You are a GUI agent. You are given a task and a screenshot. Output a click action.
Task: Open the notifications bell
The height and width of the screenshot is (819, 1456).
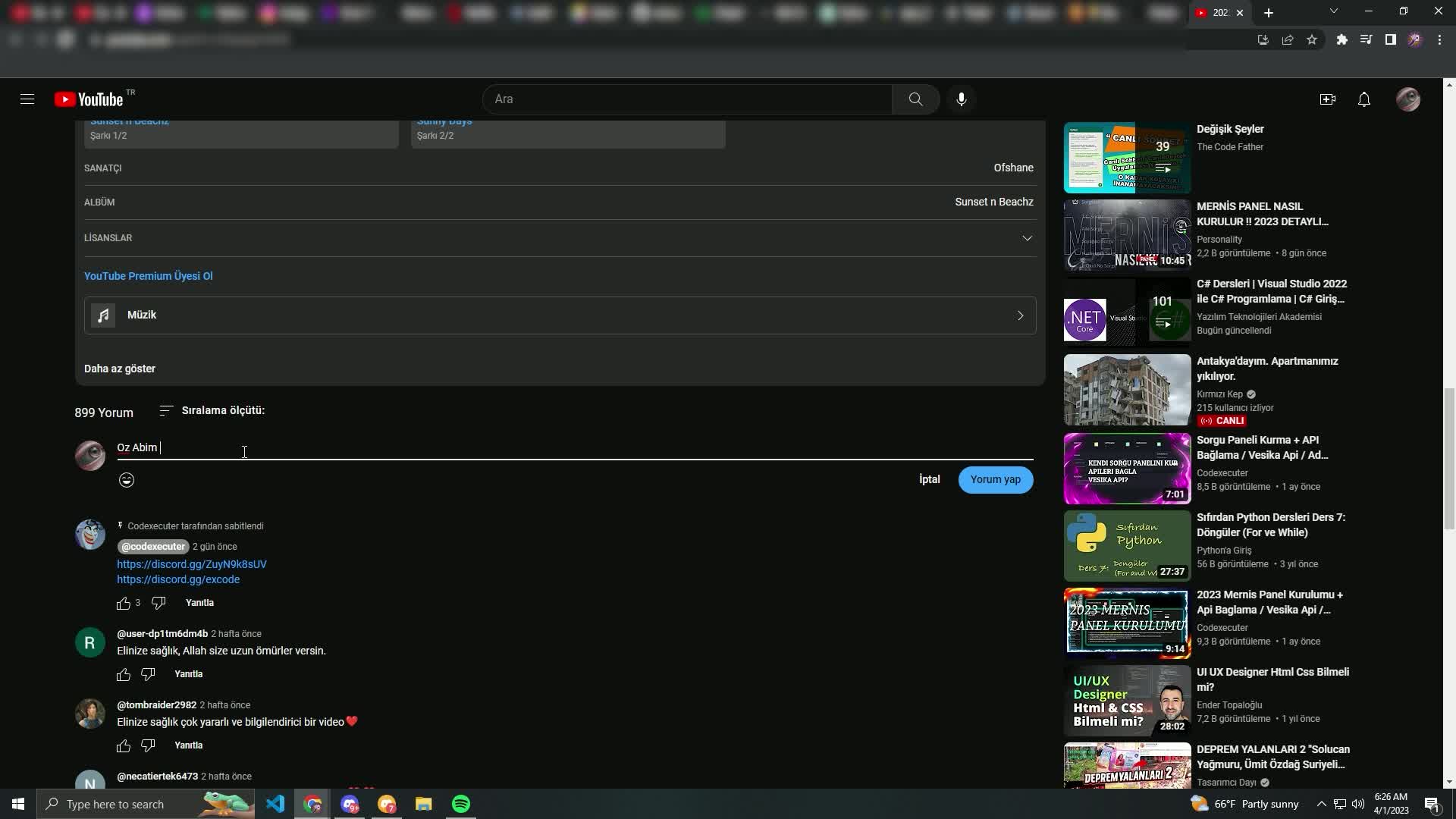[1363, 99]
